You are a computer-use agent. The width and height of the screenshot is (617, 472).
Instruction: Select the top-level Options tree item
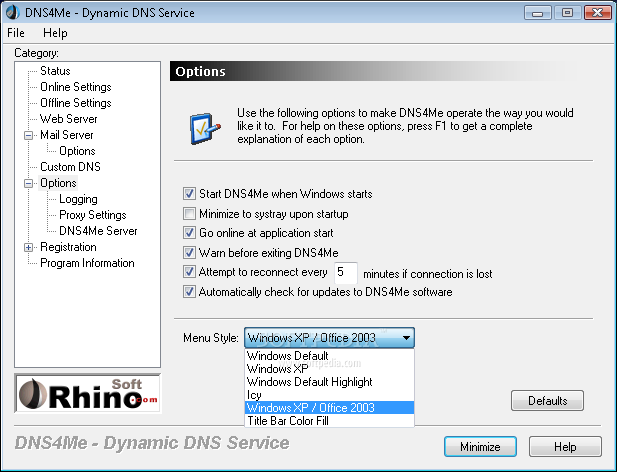pyautogui.click(x=58, y=183)
